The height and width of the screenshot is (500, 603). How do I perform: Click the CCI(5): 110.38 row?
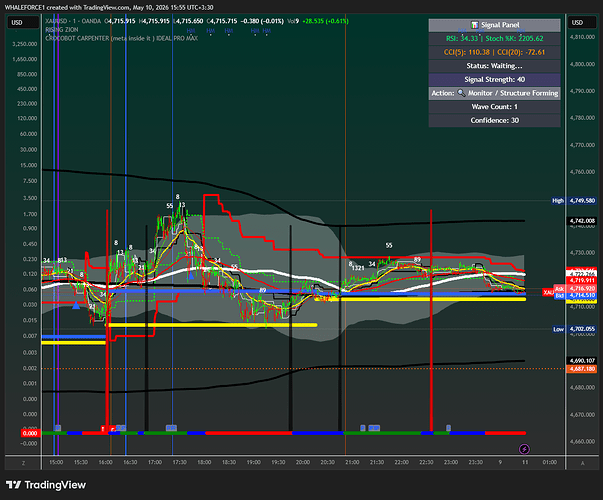(495, 52)
